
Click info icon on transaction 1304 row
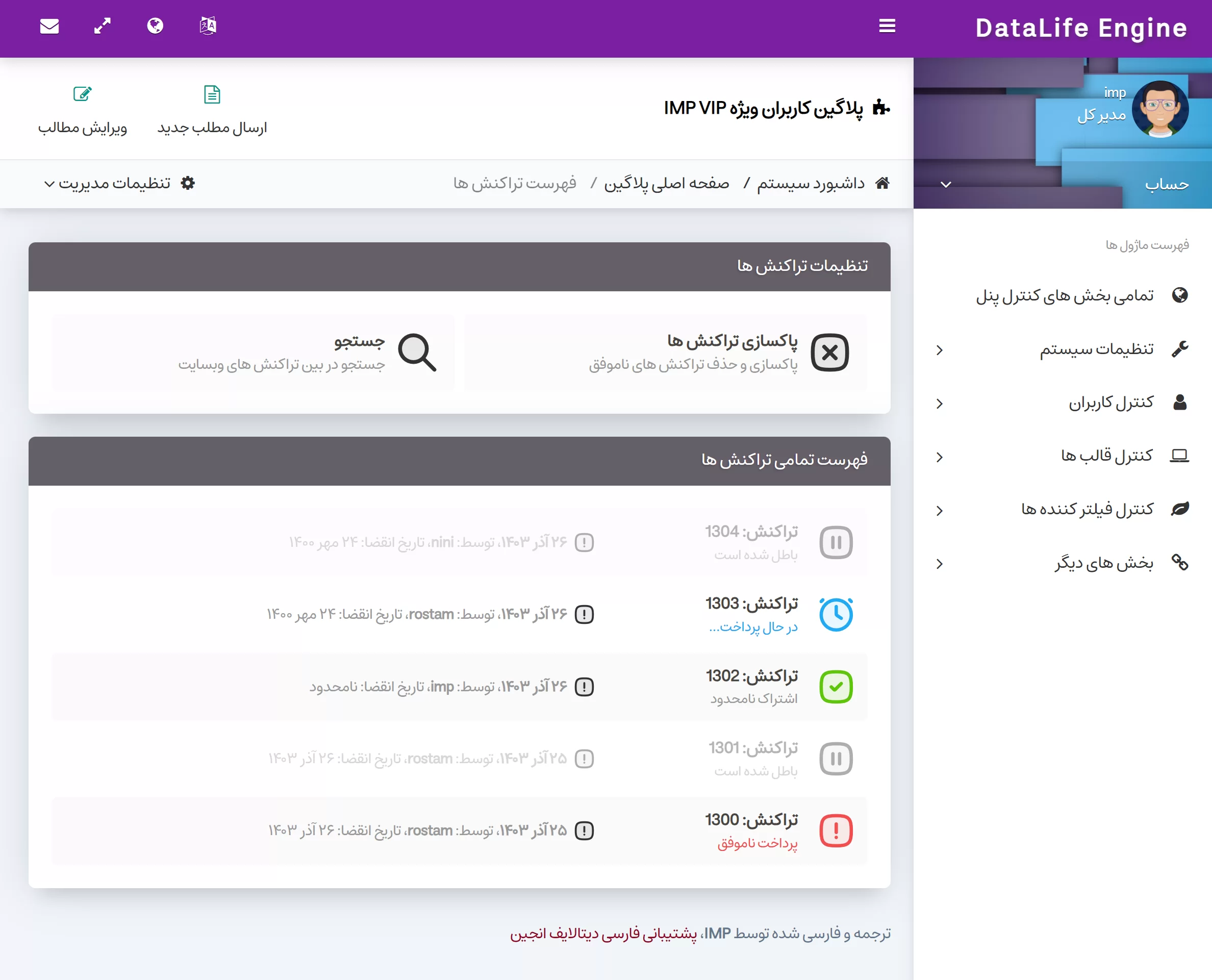584,542
